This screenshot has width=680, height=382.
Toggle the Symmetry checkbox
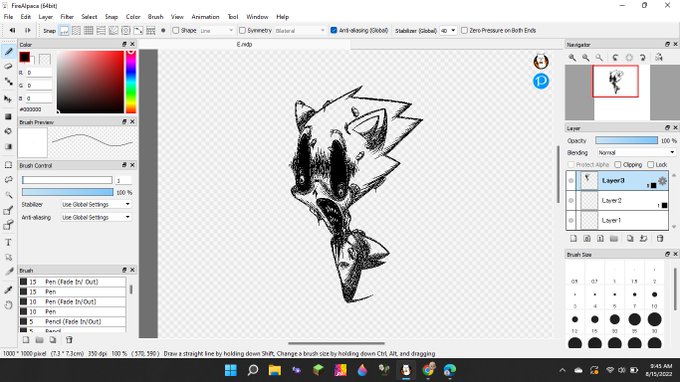click(x=242, y=30)
